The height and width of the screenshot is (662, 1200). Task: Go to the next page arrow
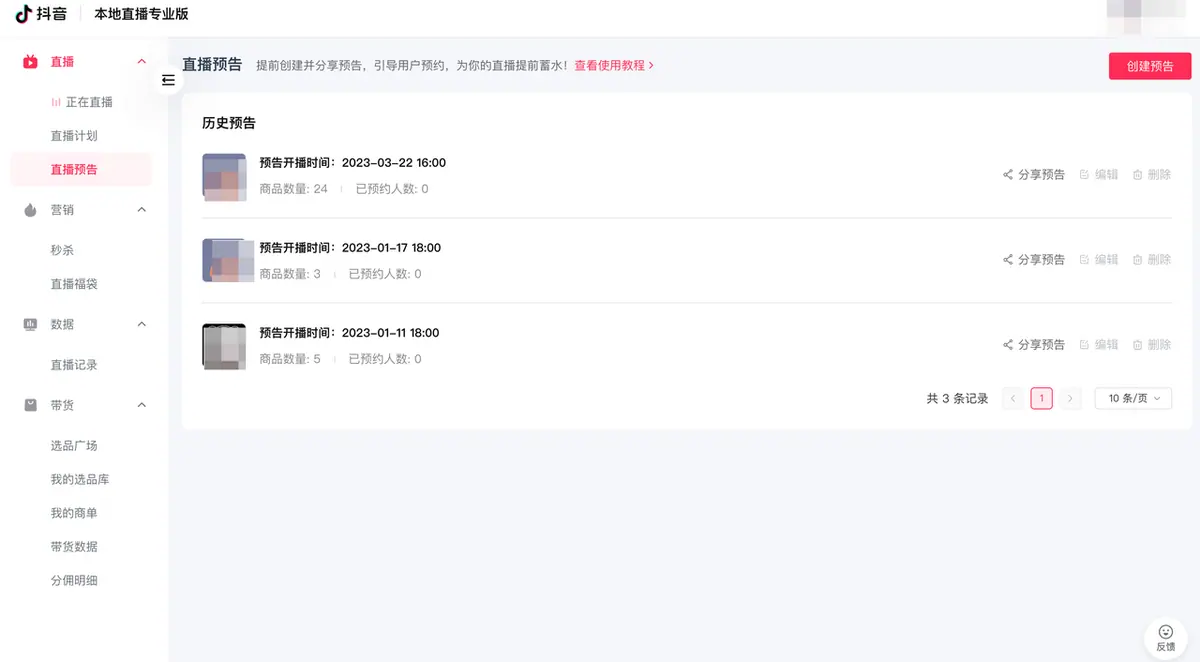point(1070,398)
